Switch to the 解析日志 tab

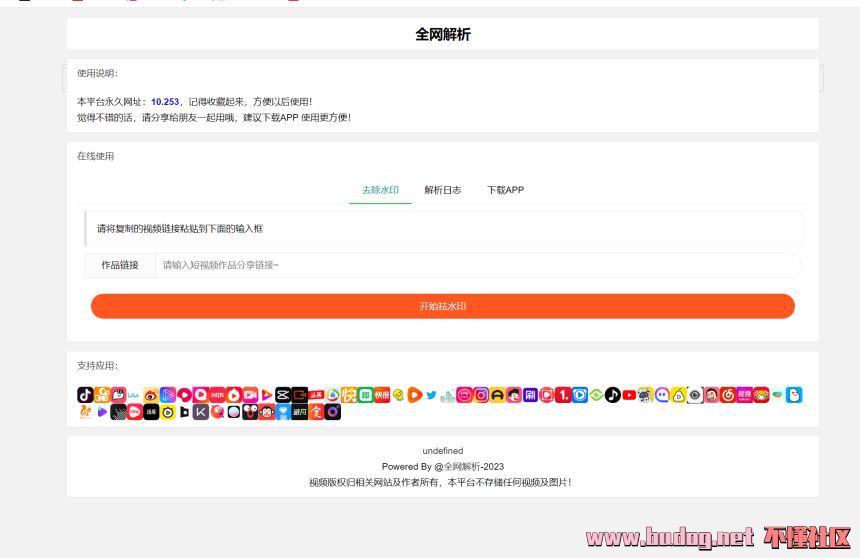point(442,190)
